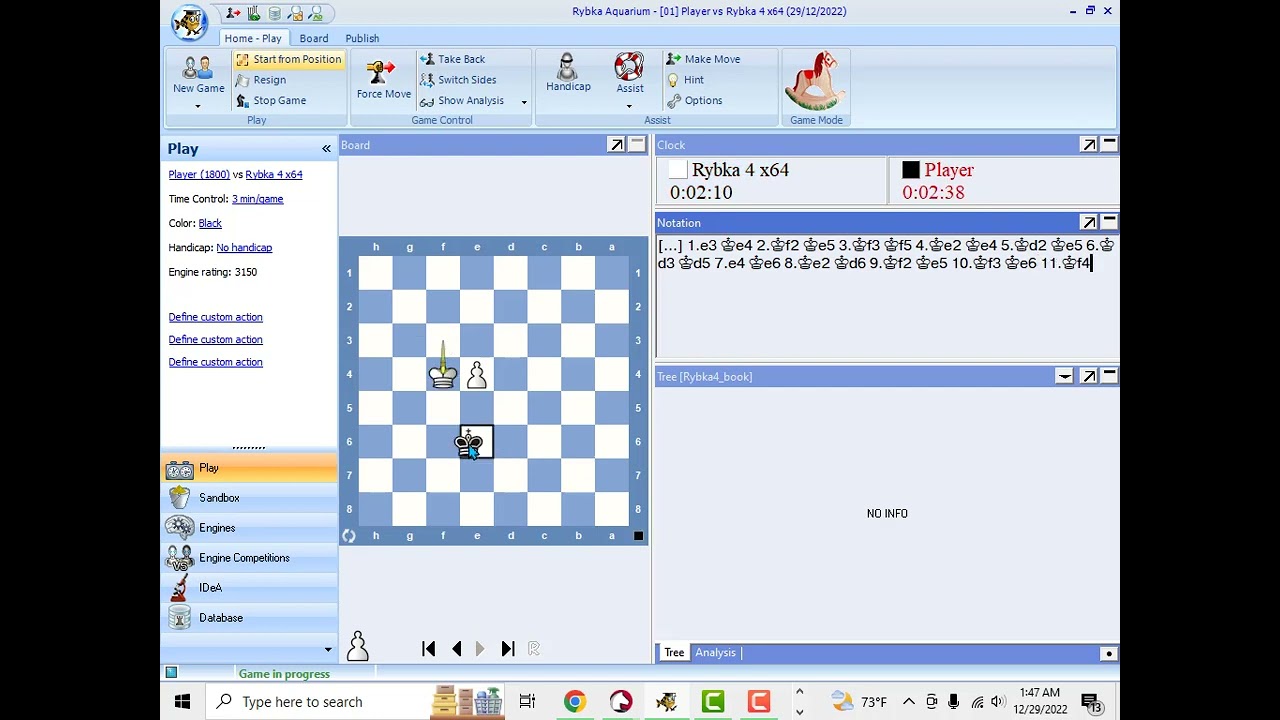1280x720 pixels.
Task: Collapse the Play sidebar panel
Action: point(326,149)
